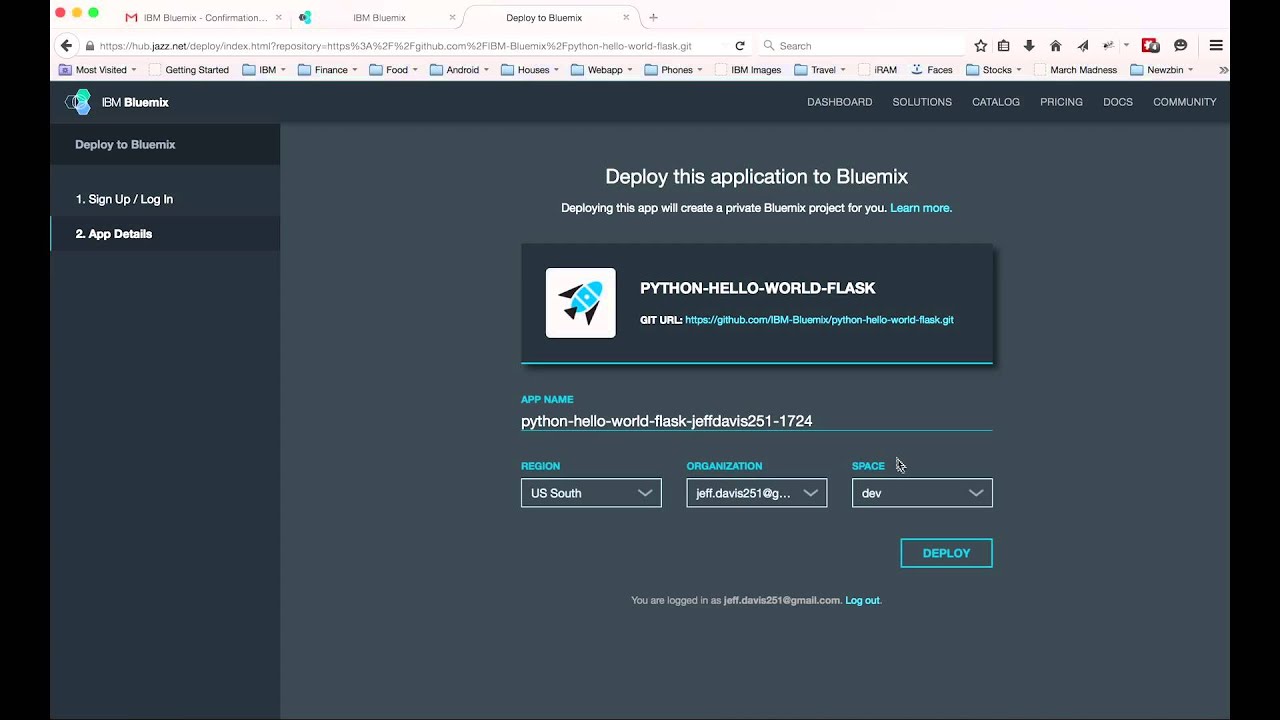Open the Firefox hamburger menu
The height and width of the screenshot is (720, 1280).
coord(1216,46)
